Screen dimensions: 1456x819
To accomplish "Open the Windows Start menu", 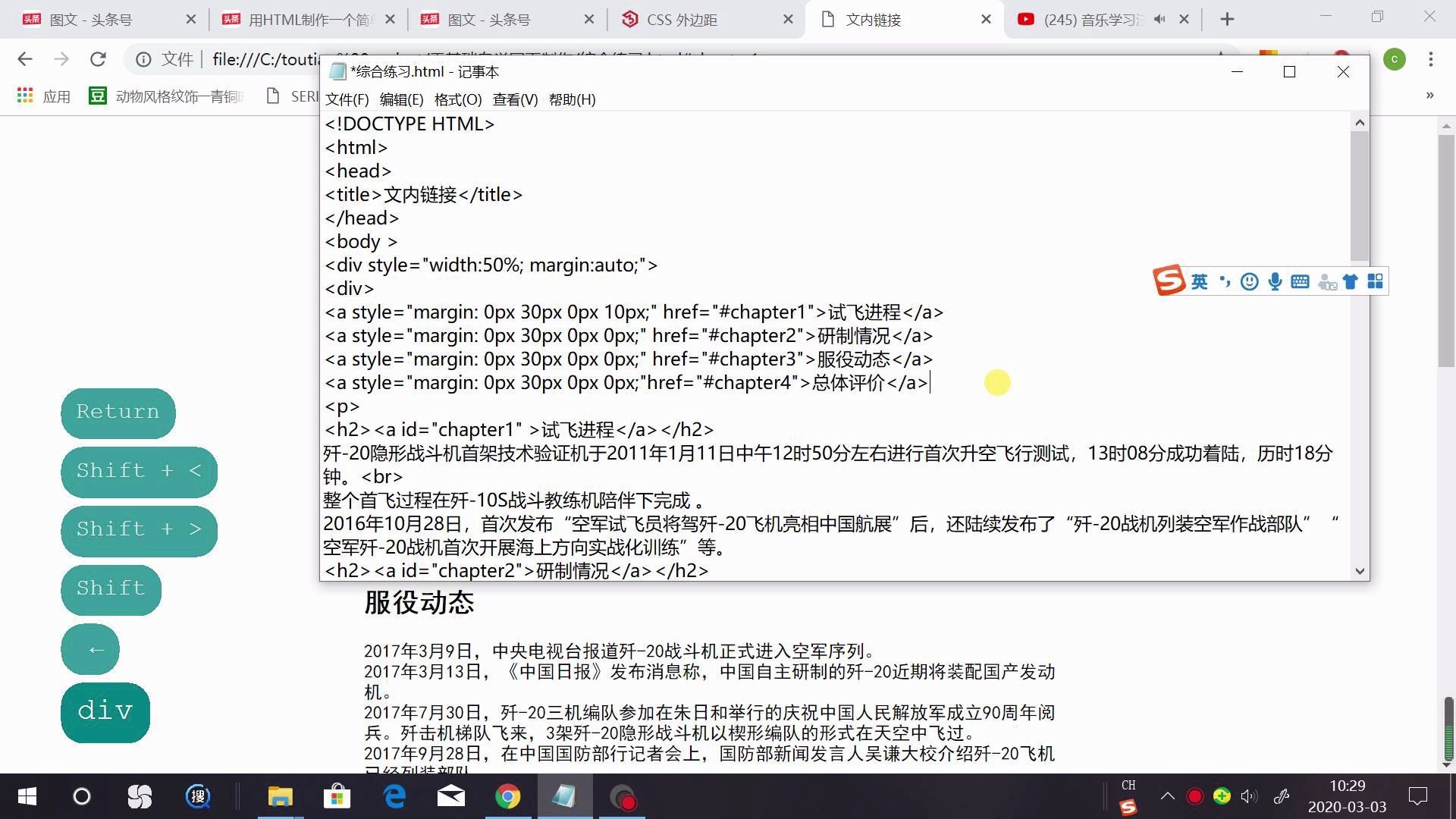I will click(x=25, y=797).
